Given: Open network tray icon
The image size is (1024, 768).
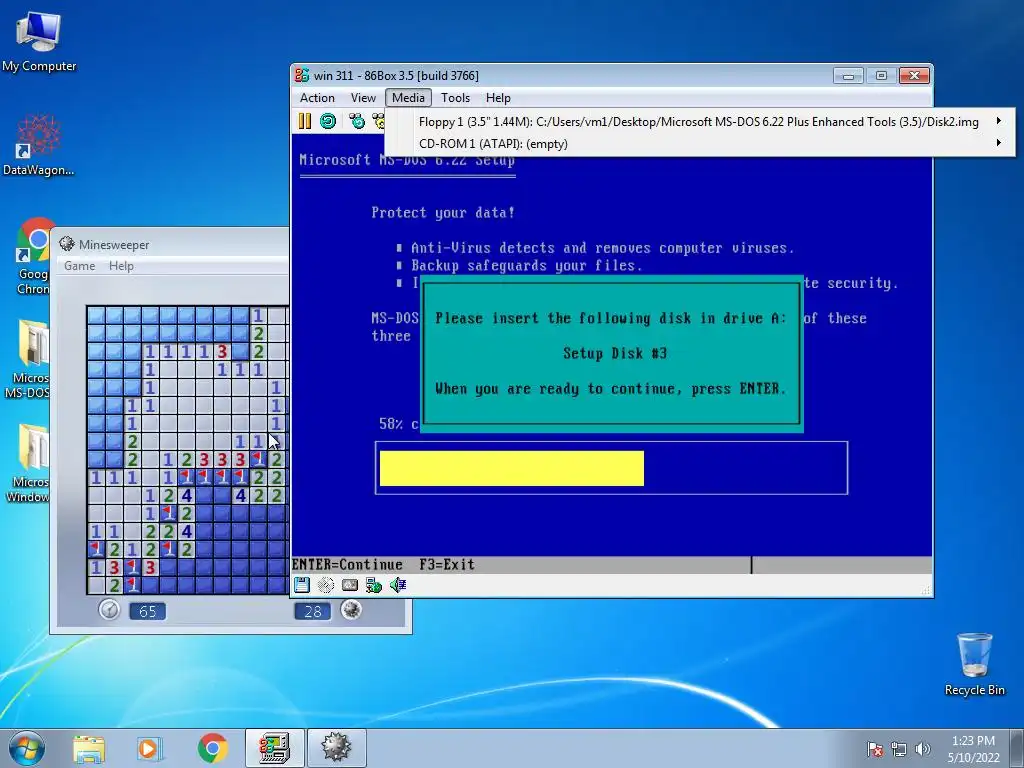Looking at the screenshot, I should click(899, 749).
